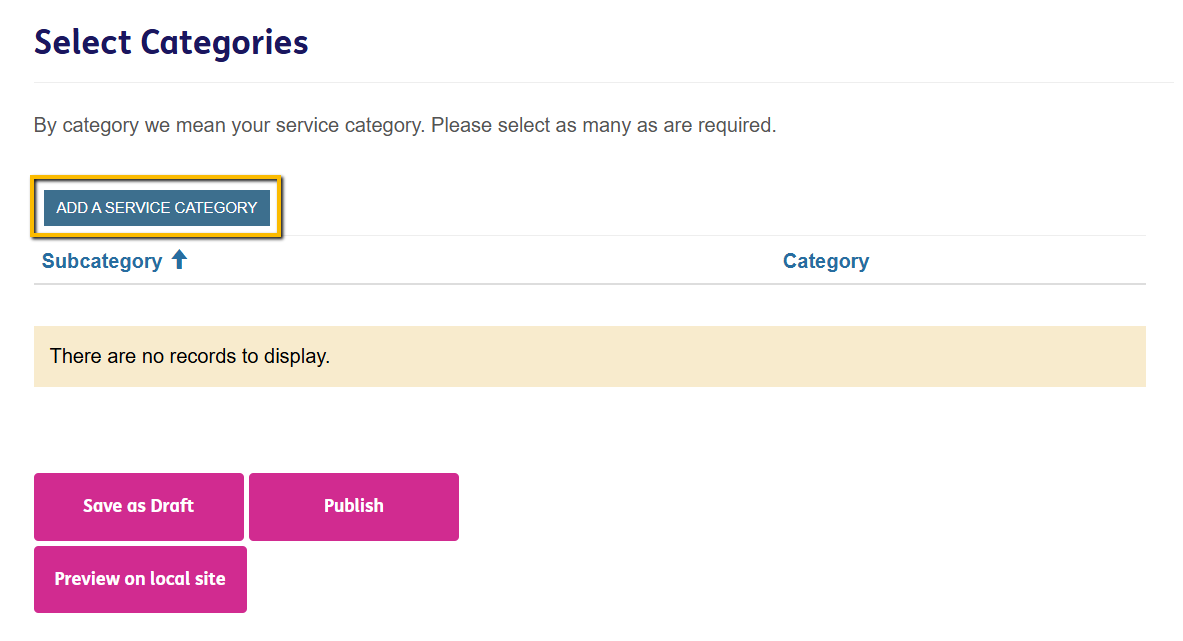Toggle the Subcategory sort direction arrow

click(179, 260)
